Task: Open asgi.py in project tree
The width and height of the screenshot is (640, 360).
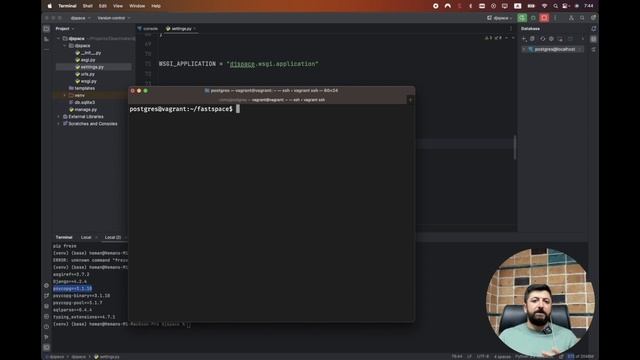Action: (x=85, y=60)
